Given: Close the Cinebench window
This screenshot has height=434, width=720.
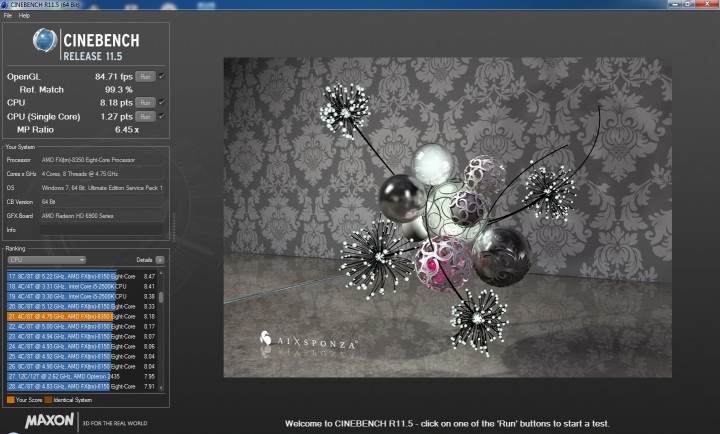Looking at the screenshot, I should tap(707, 4).
